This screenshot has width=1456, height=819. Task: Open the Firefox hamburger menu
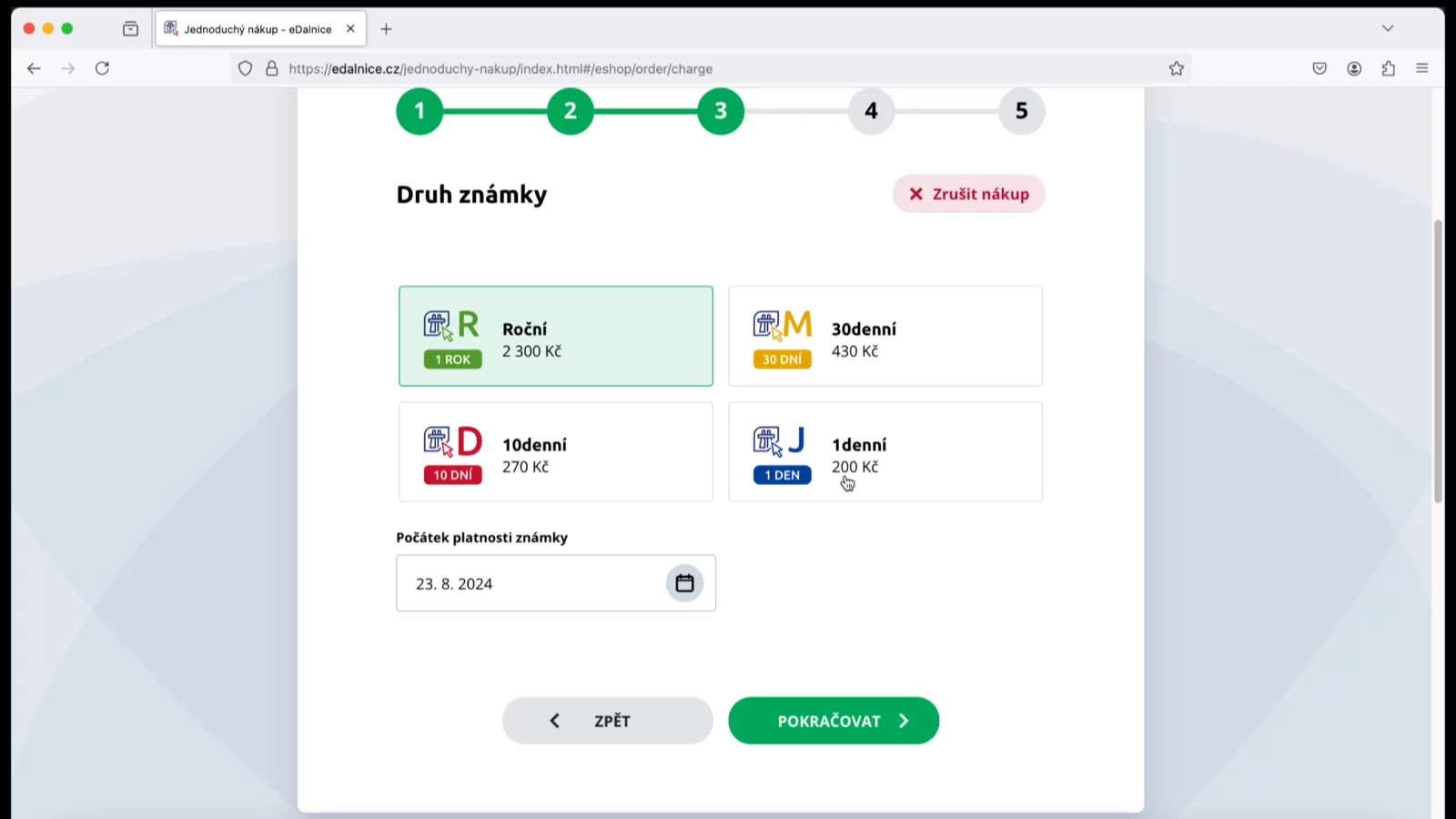coord(1422,68)
